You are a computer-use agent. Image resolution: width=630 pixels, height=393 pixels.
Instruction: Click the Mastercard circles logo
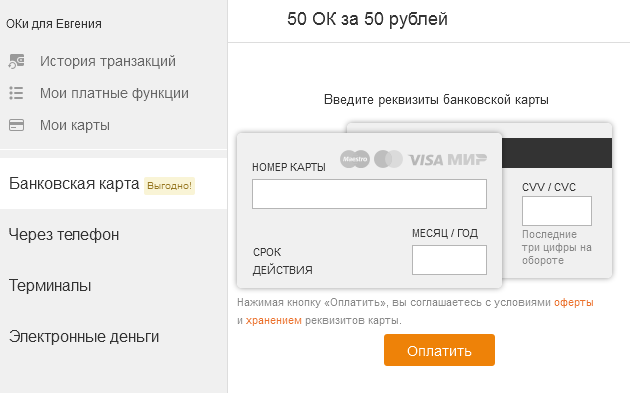pyautogui.click(x=388, y=159)
